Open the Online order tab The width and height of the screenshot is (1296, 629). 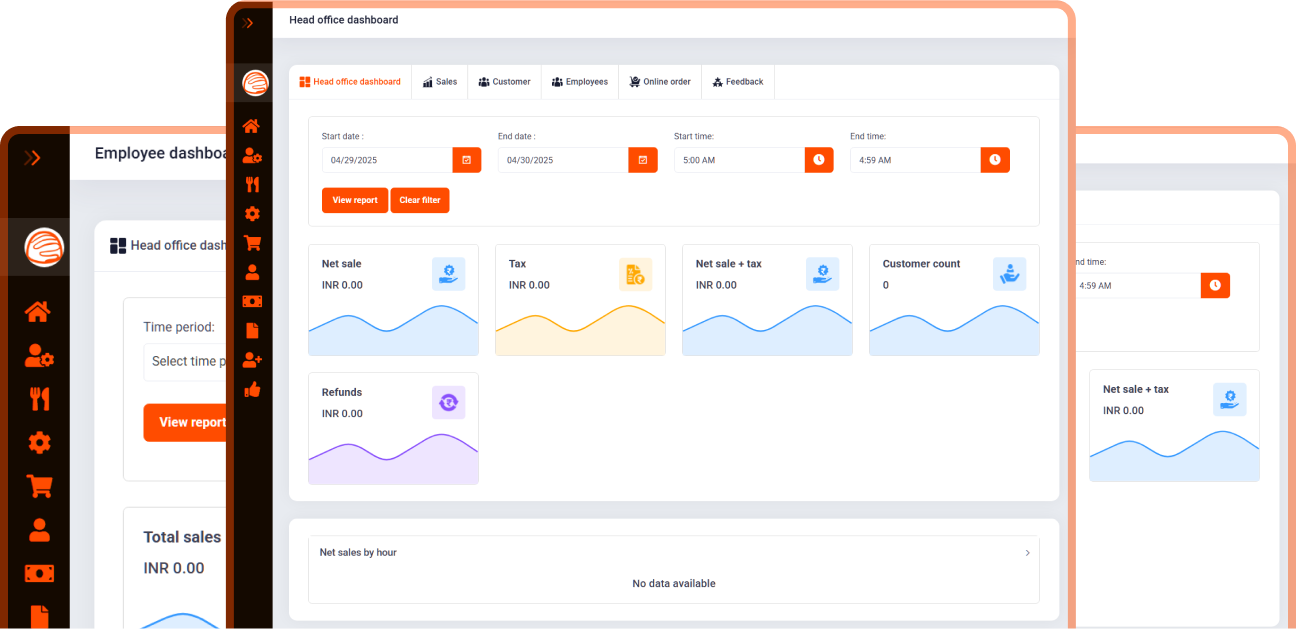click(x=660, y=82)
